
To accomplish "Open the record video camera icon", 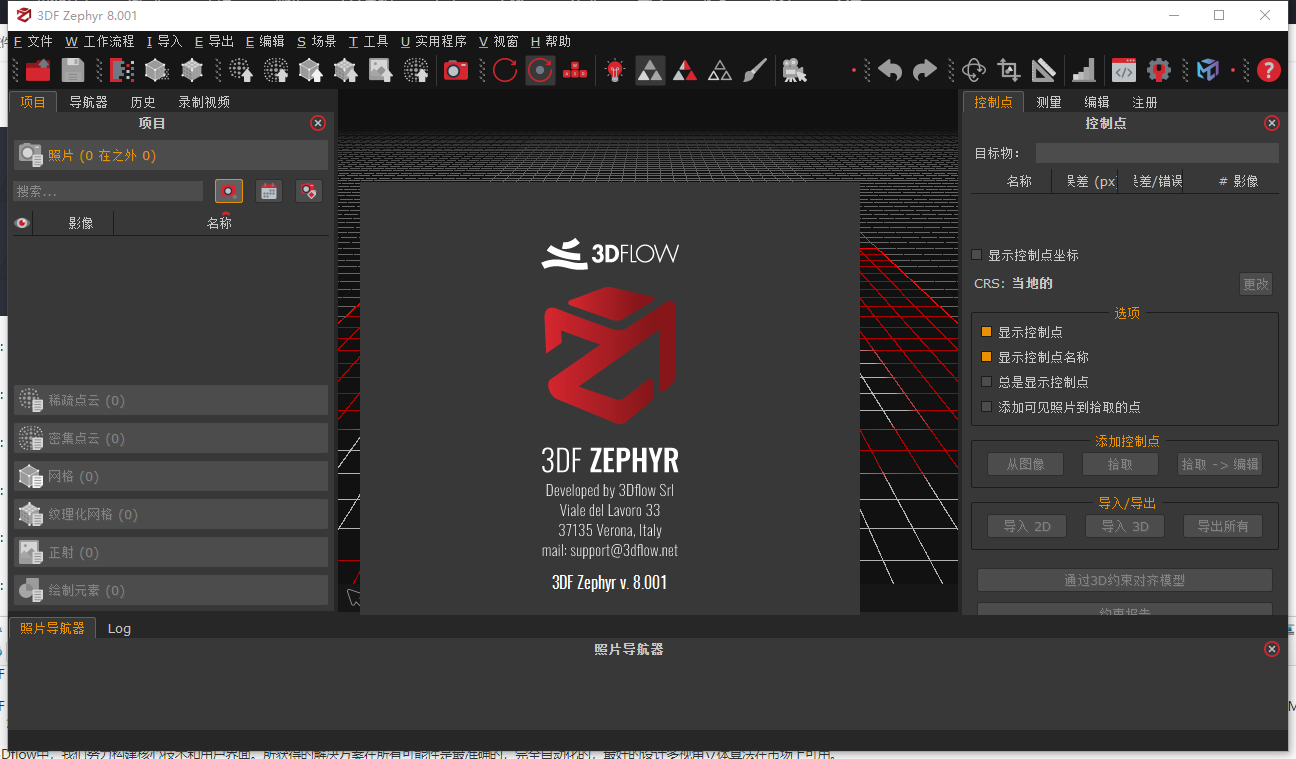I will coord(795,70).
